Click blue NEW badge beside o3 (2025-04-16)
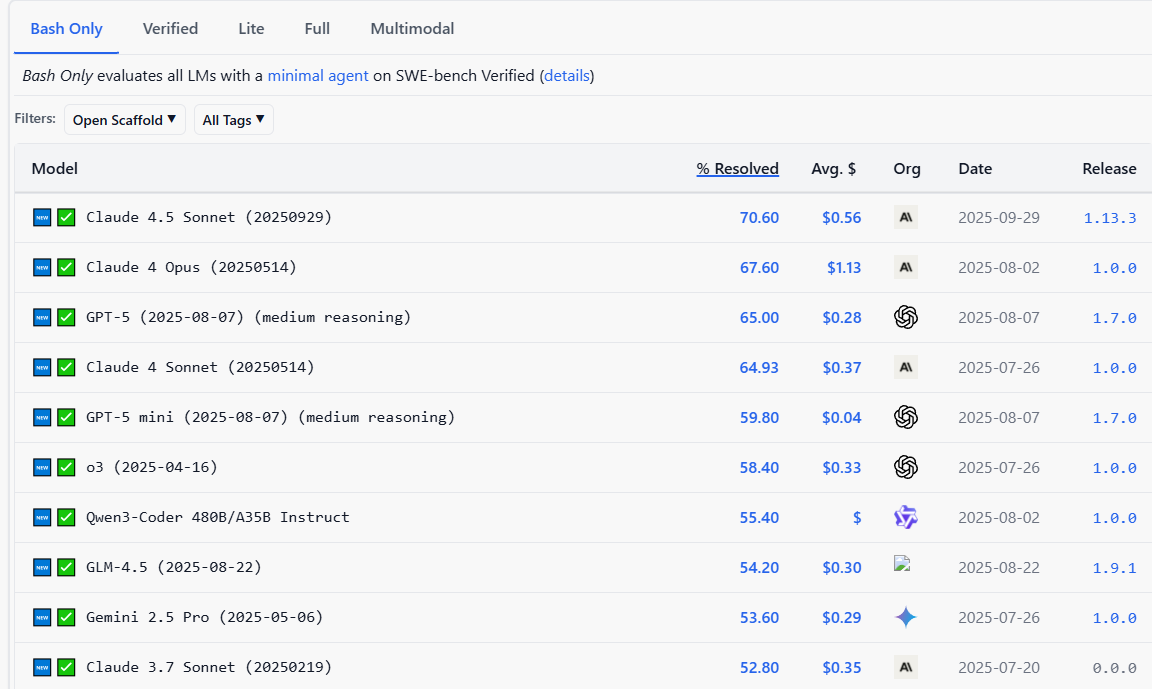This screenshot has height=689, width=1152. (42, 467)
